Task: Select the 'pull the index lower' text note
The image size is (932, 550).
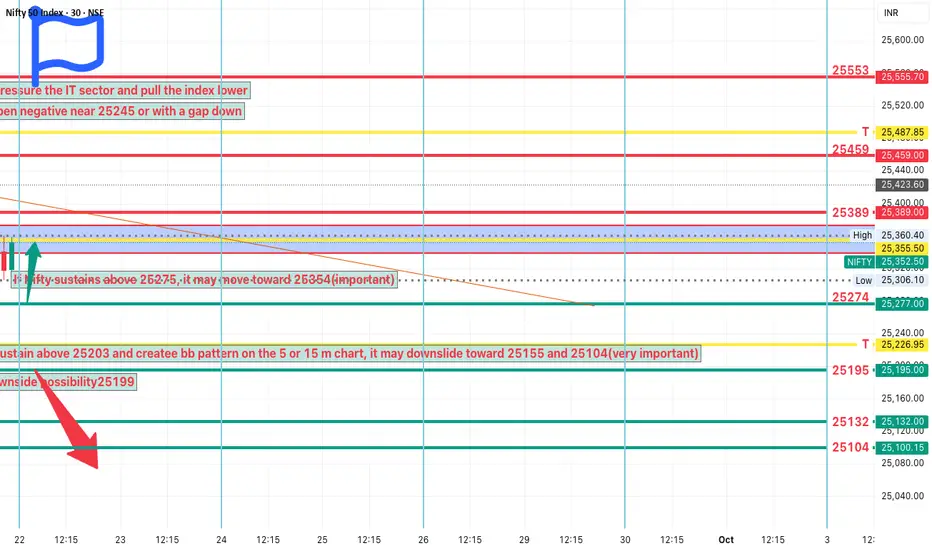Action: (124, 90)
